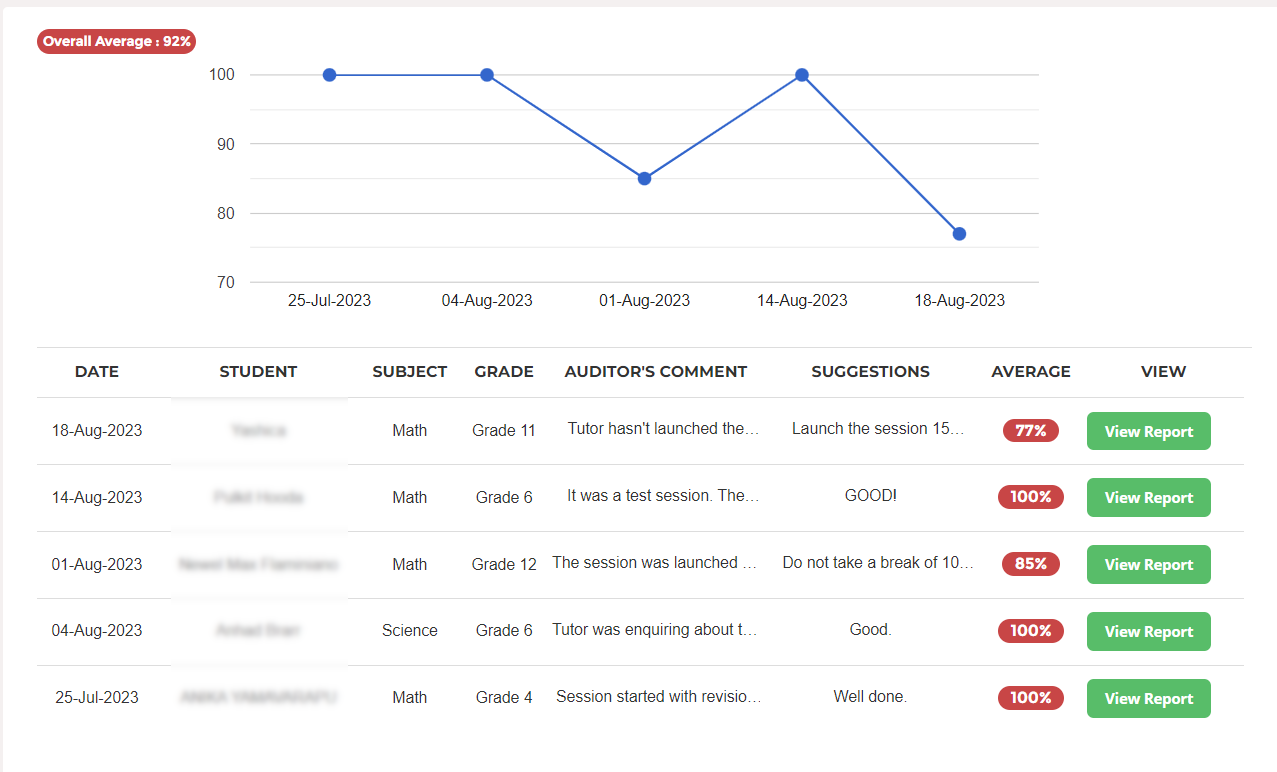This screenshot has height=772, width=1277.
Task: Click the SUBJECT column header
Action: pyautogui.click(x=409, y=372)
